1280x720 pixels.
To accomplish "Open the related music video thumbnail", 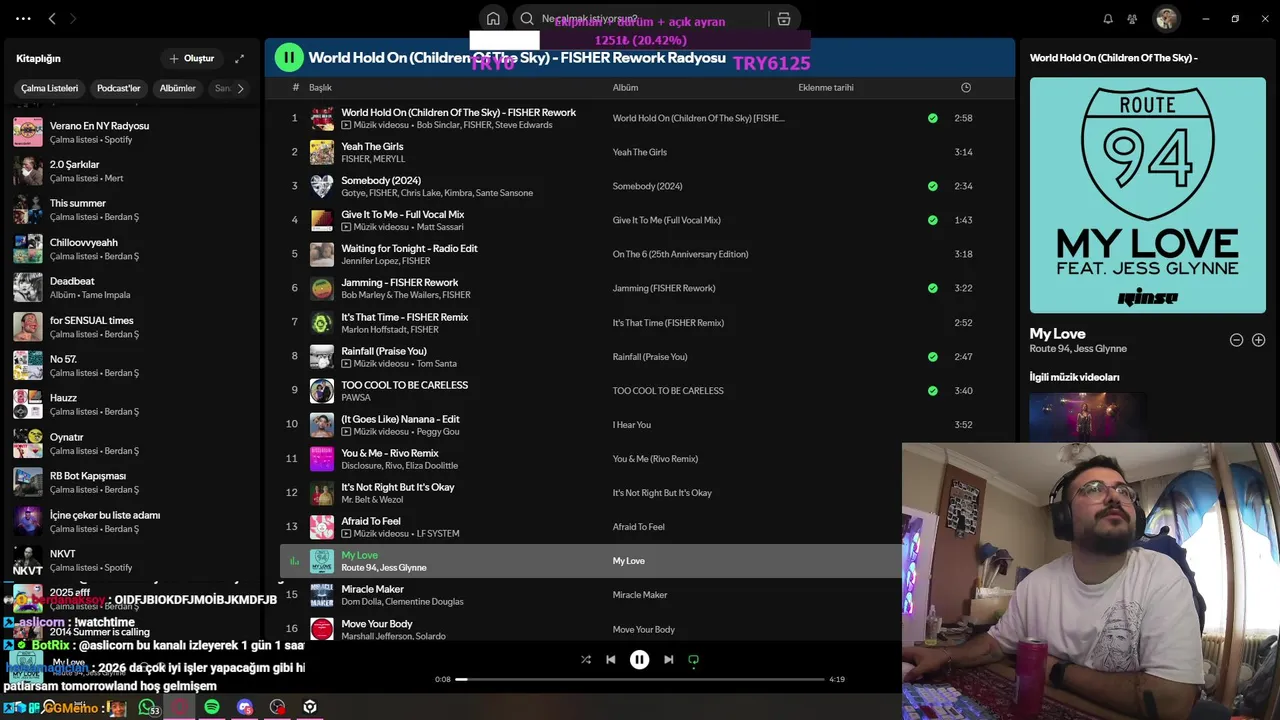I will pos(1088,417).
